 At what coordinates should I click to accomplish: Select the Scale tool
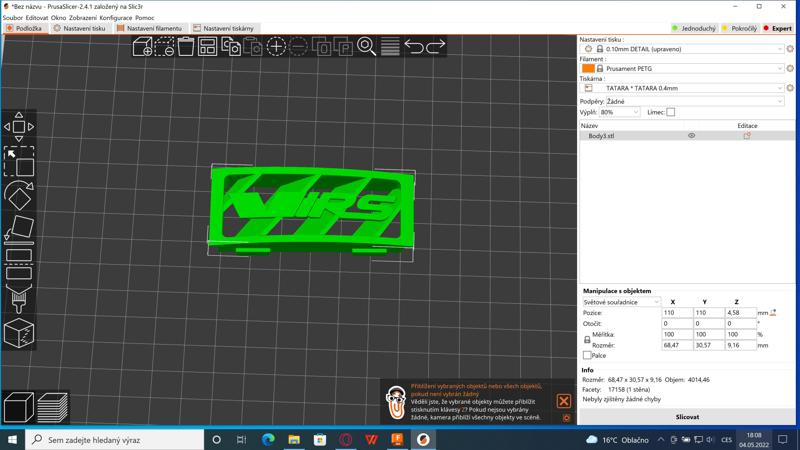[19, 162]
